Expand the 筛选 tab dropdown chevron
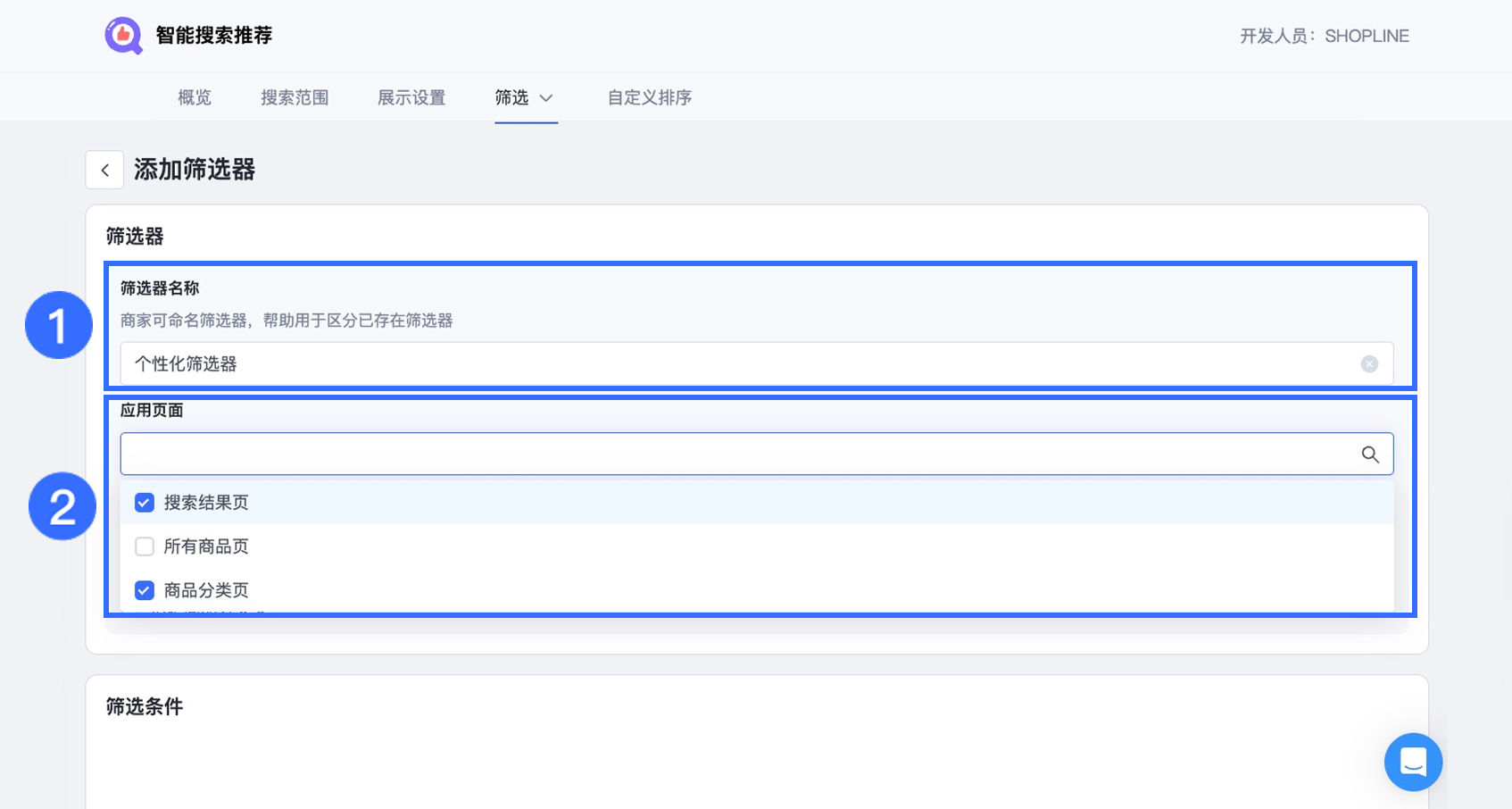The height and width of the screenshot is (809, 1512). coord(546,98)
